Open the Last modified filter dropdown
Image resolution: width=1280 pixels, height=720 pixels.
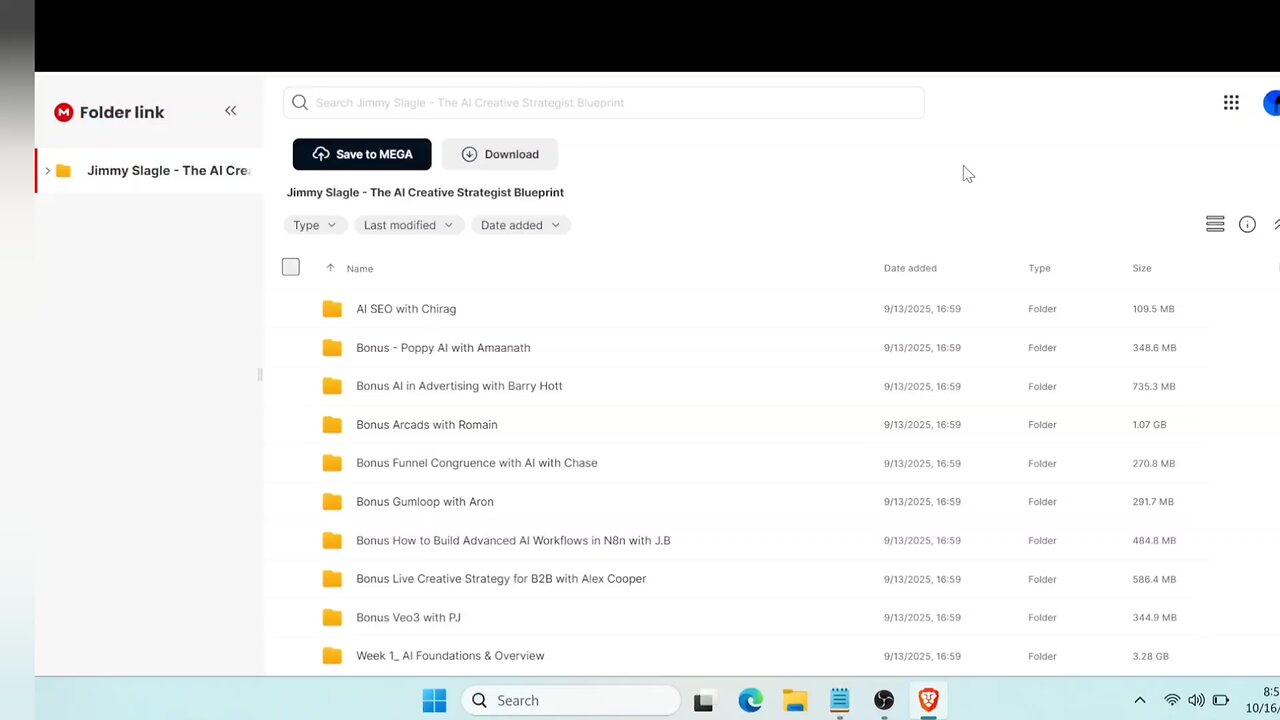(x=409, y=225)
